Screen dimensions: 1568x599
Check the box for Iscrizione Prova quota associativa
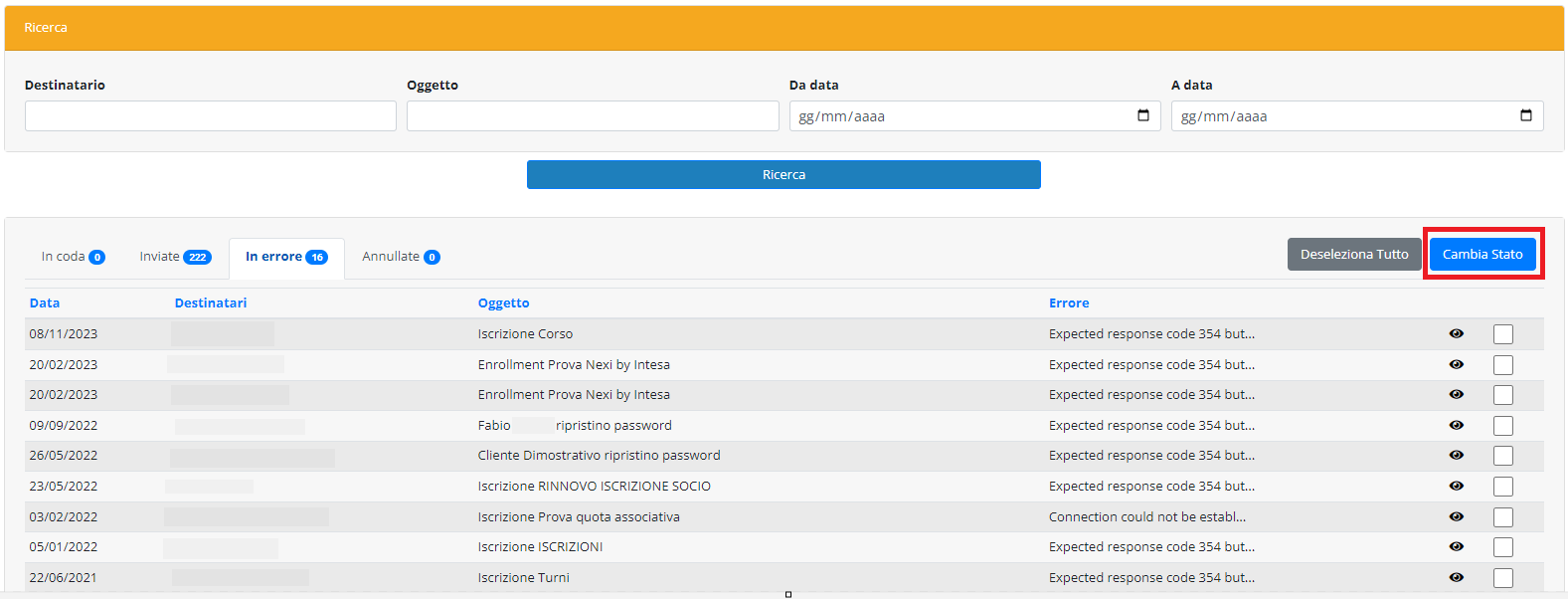click(x=1502, y=517)
